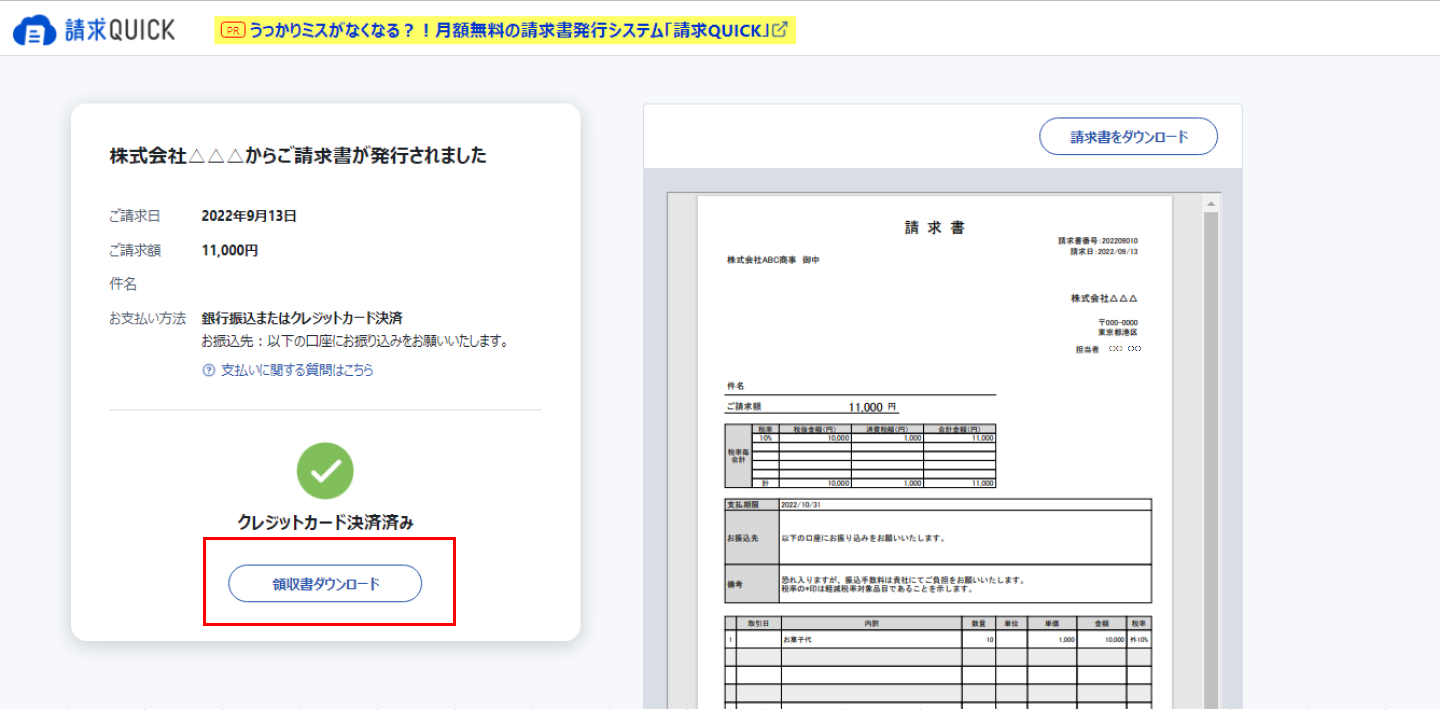This screenshot has width=1440, height=710.
Task: Select the invoice number 202209010 line
Action: pyautogui.click(x=1098, y=241)
